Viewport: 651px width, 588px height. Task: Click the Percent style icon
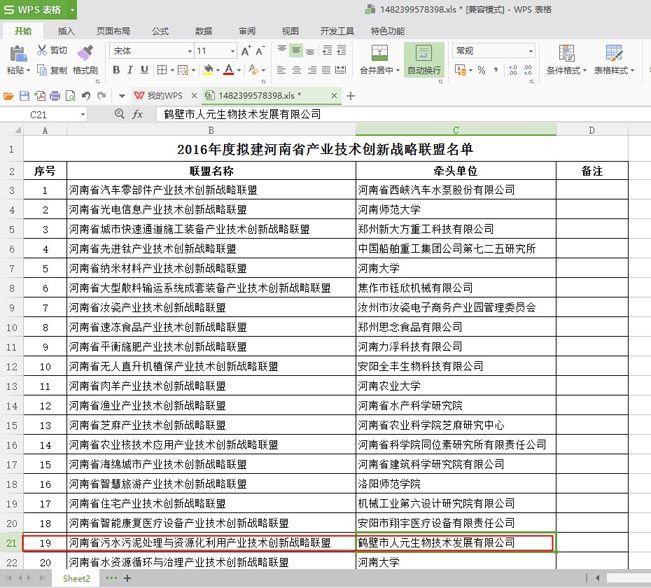click(x=481, y=71)
